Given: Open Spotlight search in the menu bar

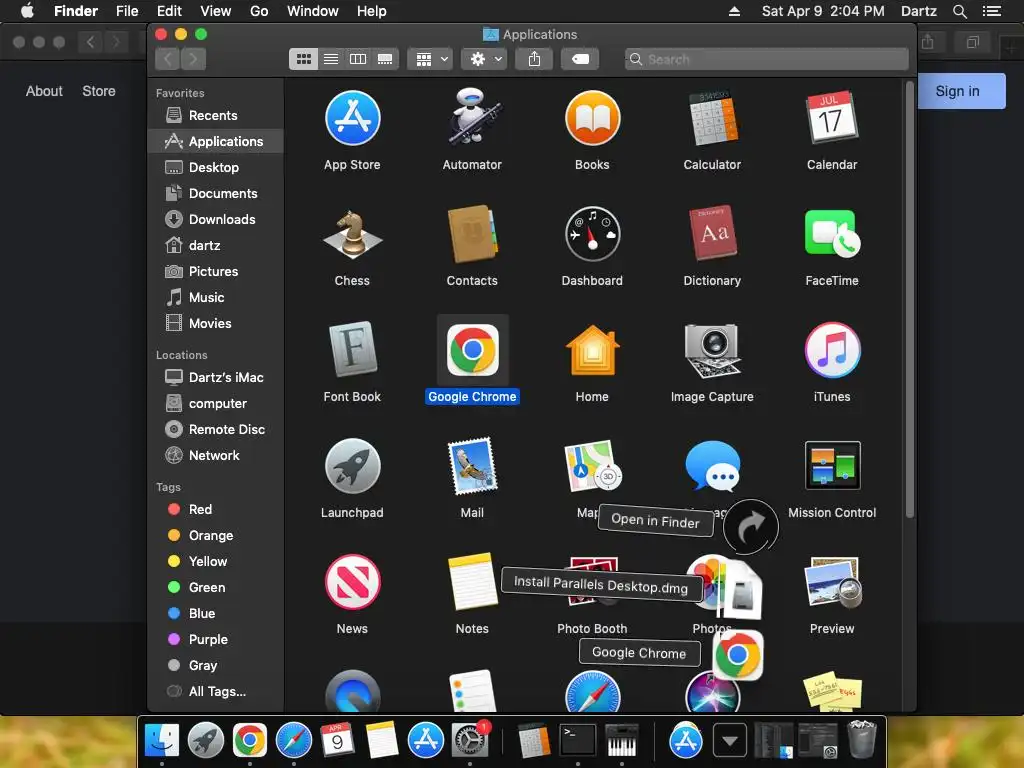Looking at the screenshot, I should [959, 11].
